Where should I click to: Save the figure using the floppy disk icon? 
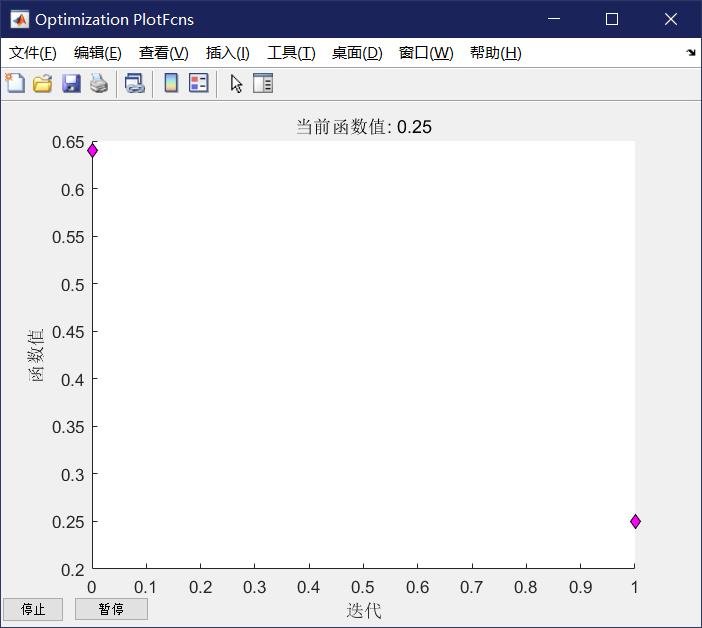click(x=70, y=84)
